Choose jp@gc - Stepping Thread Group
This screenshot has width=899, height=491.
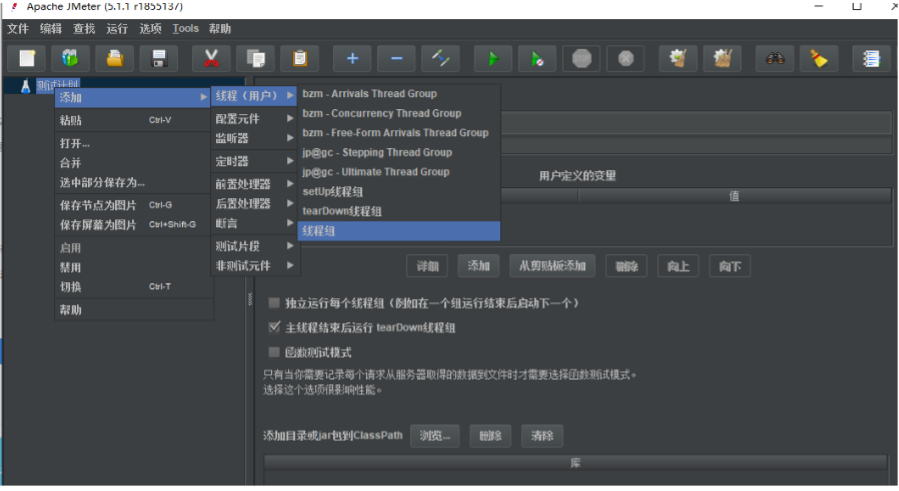click(x=398, y=152)
